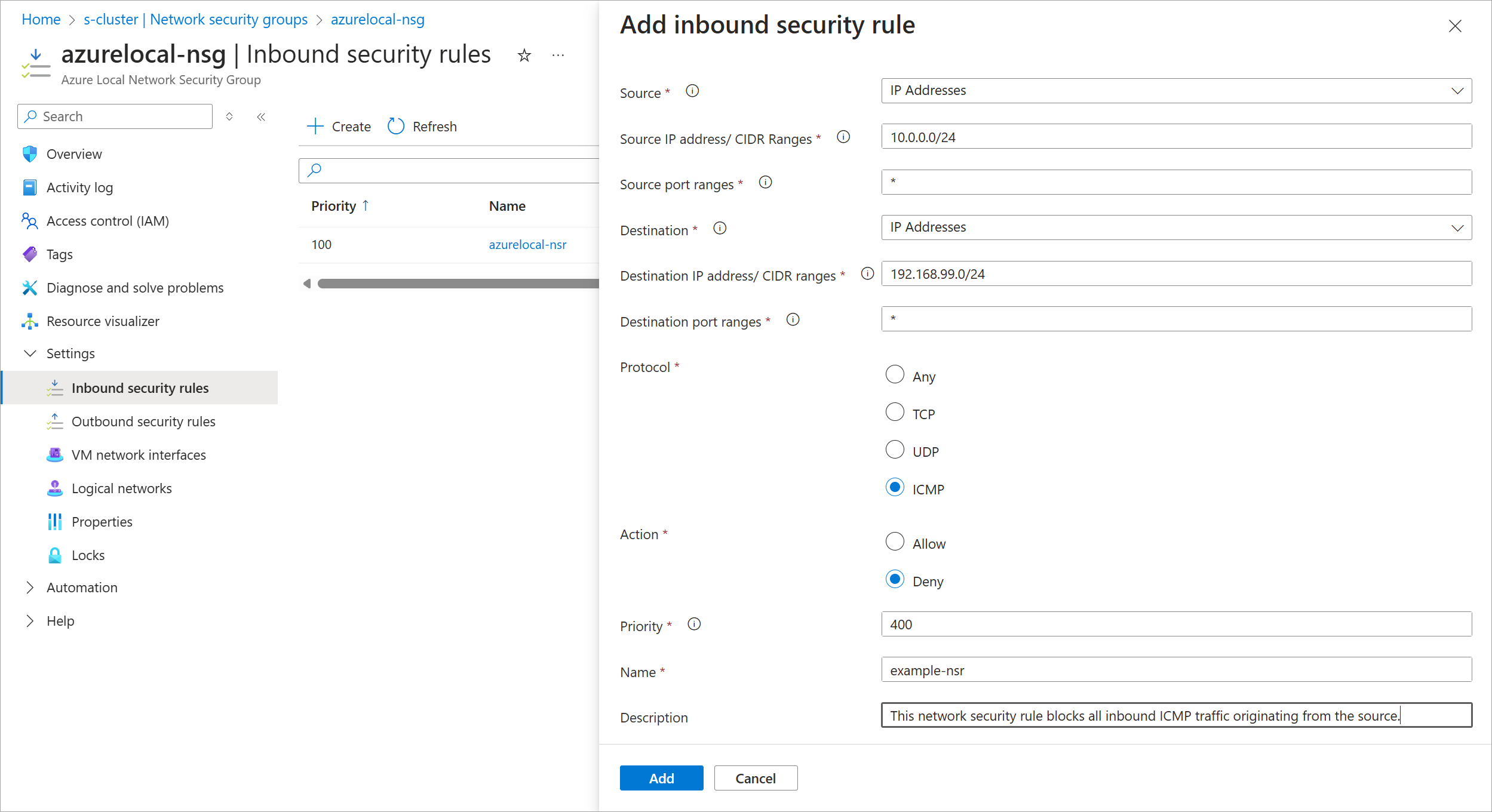Open the more options ellipsis in the header
Screen dimensions: 1492x812
click(x=558, y=56)
